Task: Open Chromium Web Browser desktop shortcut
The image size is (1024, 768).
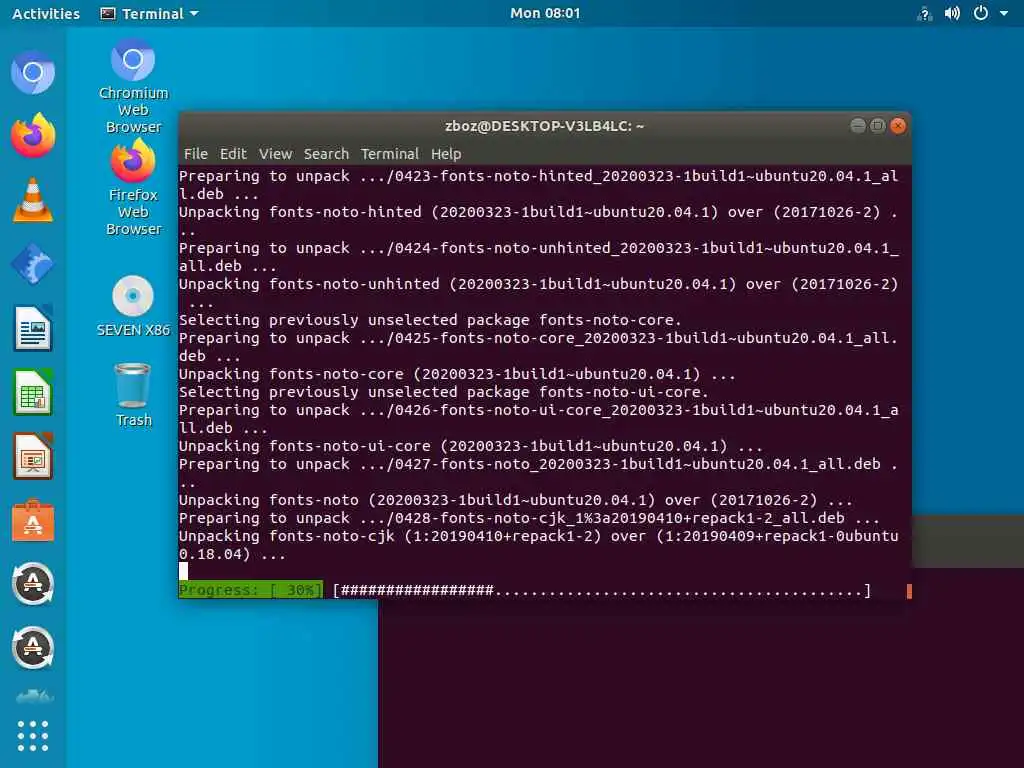Action: tap(133, 86)
